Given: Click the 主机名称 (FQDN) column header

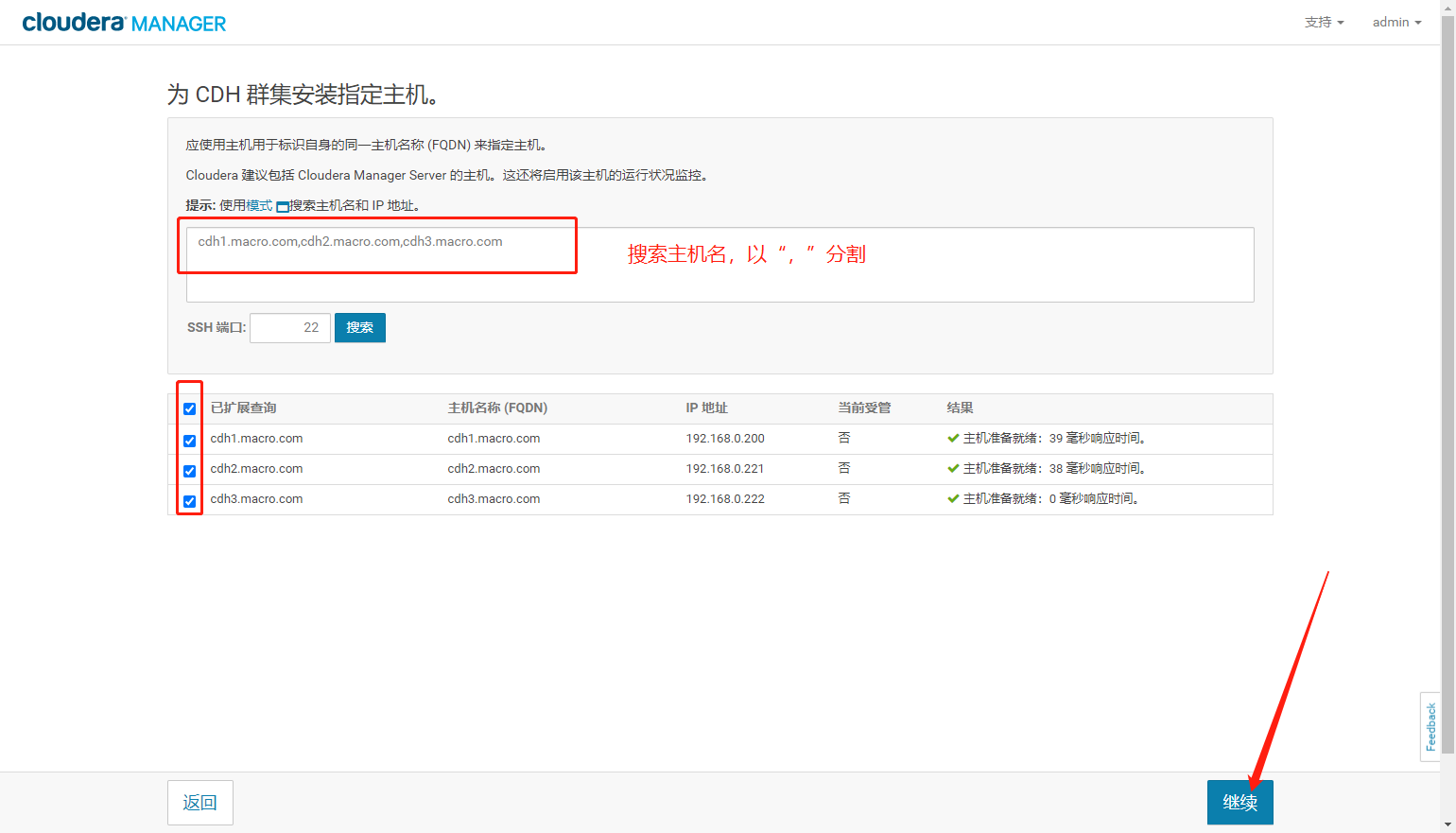Looking at the screenshot, I should [497, 408].
